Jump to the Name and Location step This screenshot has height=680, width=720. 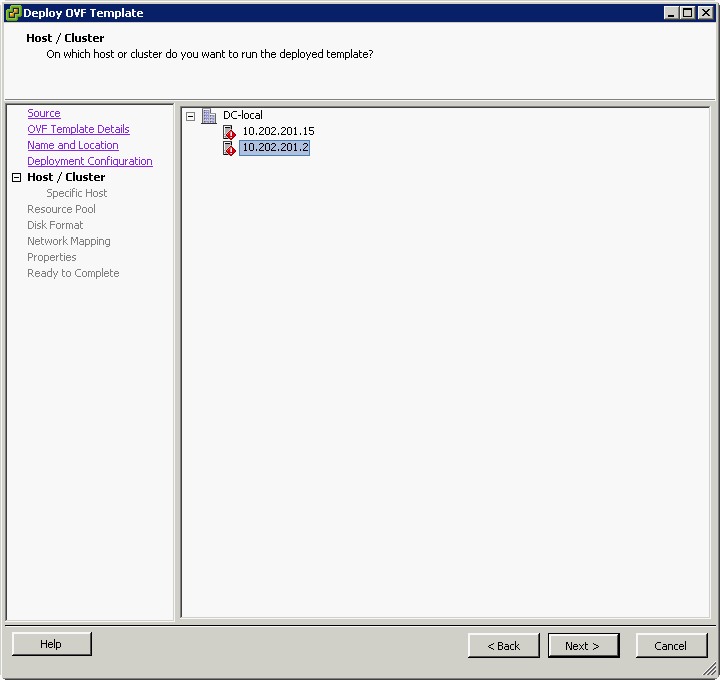(73, 145)
